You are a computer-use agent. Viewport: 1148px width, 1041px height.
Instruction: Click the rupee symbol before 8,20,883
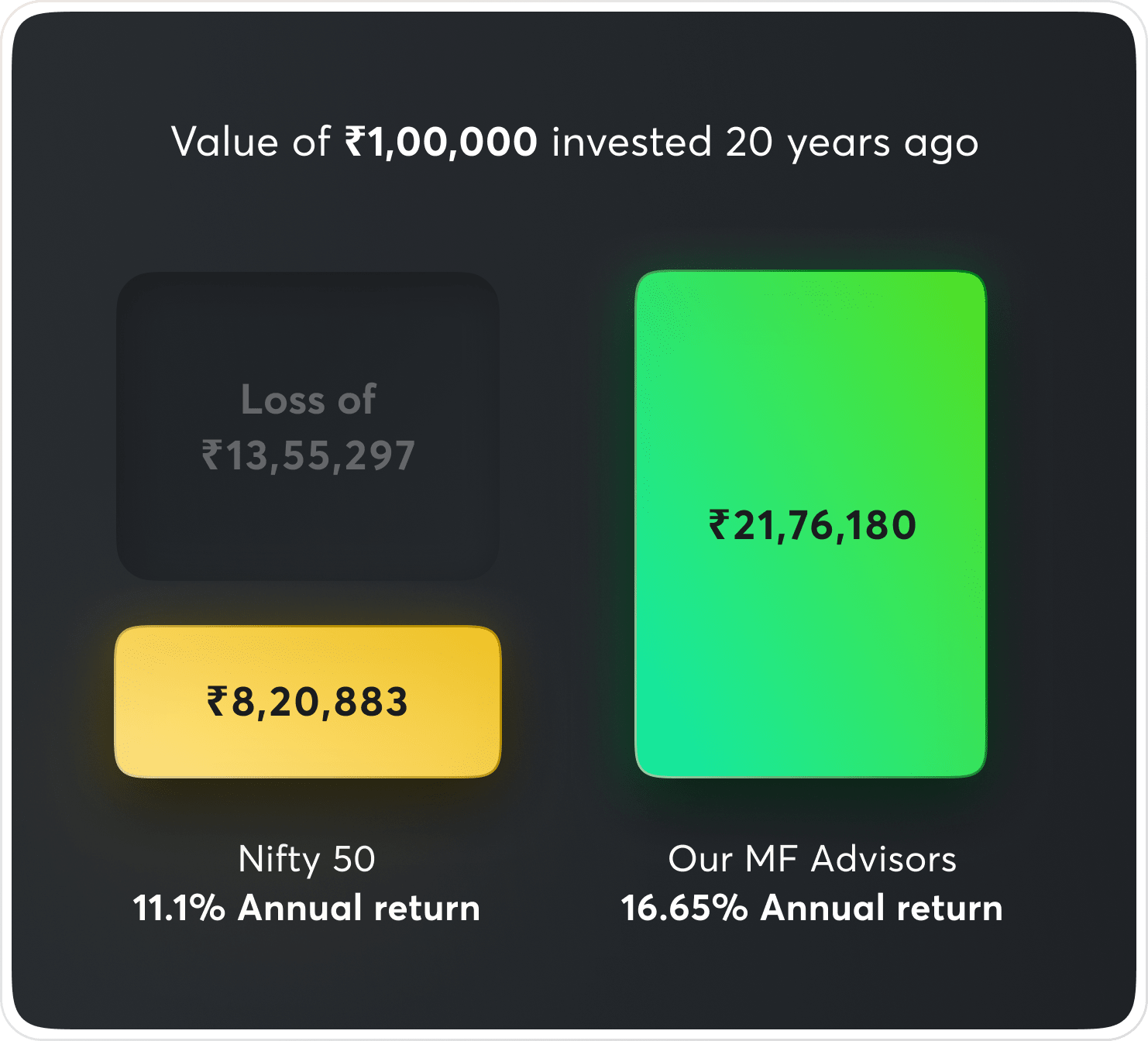(x=217, y=702)
